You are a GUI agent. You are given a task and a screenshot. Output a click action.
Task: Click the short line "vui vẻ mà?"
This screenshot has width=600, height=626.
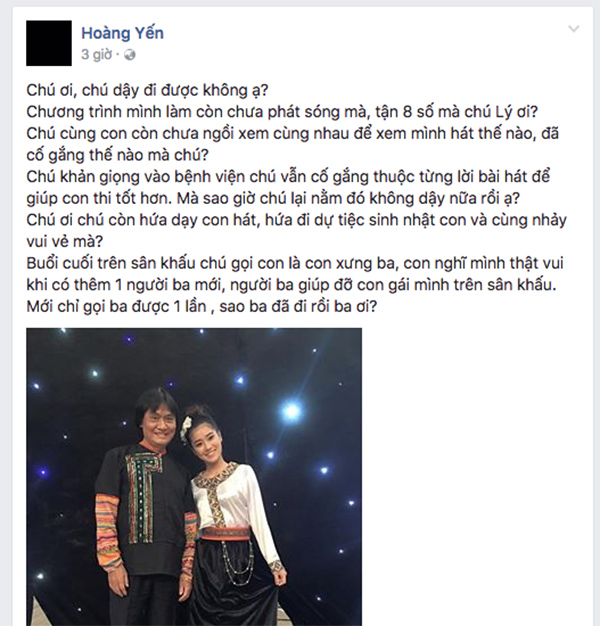(65, 242)
